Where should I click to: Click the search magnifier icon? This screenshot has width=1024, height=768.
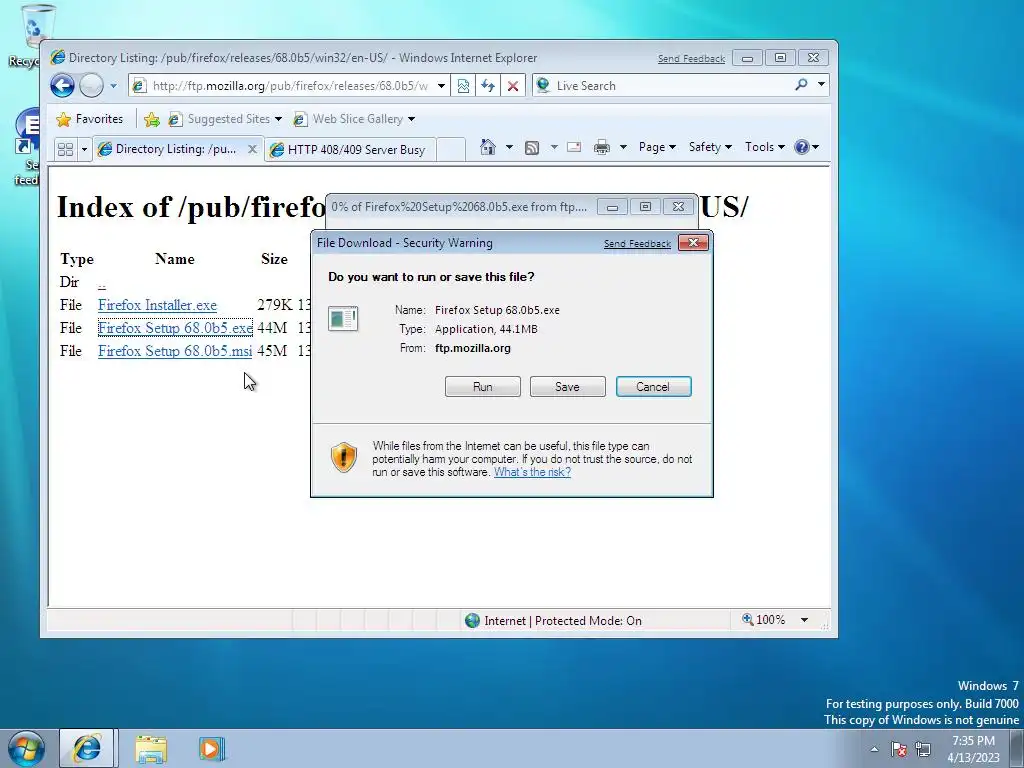[801, 84]
